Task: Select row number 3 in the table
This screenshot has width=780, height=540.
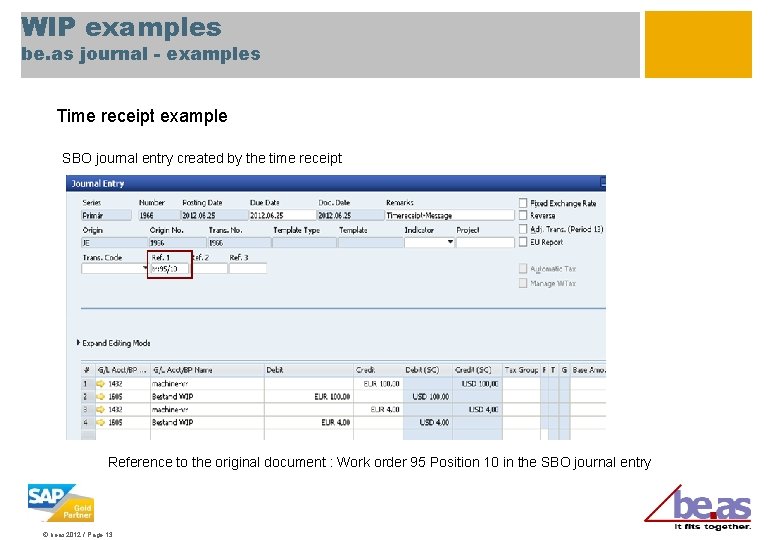Action: [88, 410]
